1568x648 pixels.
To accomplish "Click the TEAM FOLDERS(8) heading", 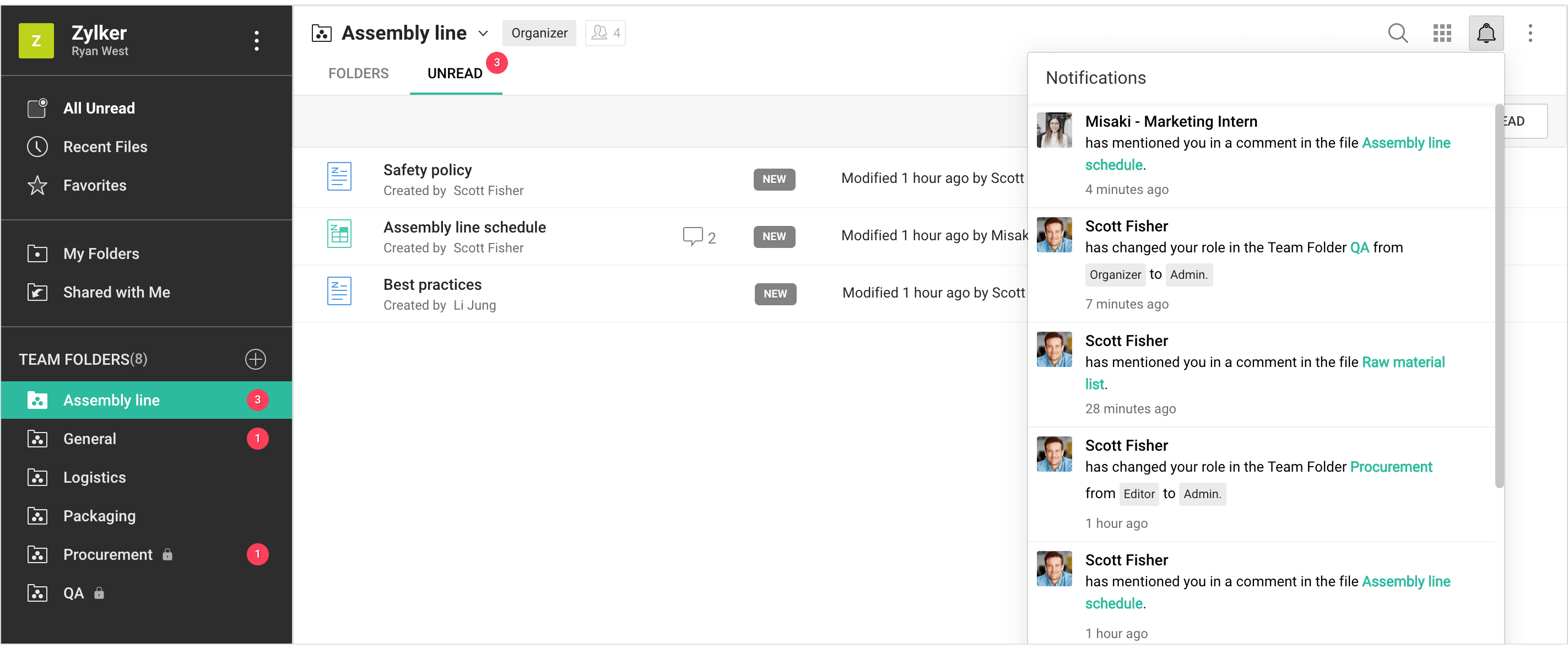I will 83,359.
